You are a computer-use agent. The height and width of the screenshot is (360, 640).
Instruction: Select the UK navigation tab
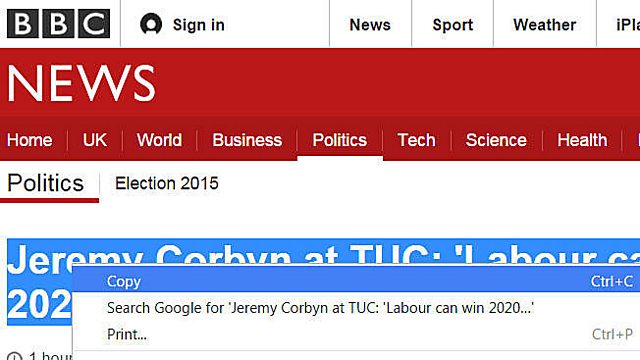coord(95,140)
